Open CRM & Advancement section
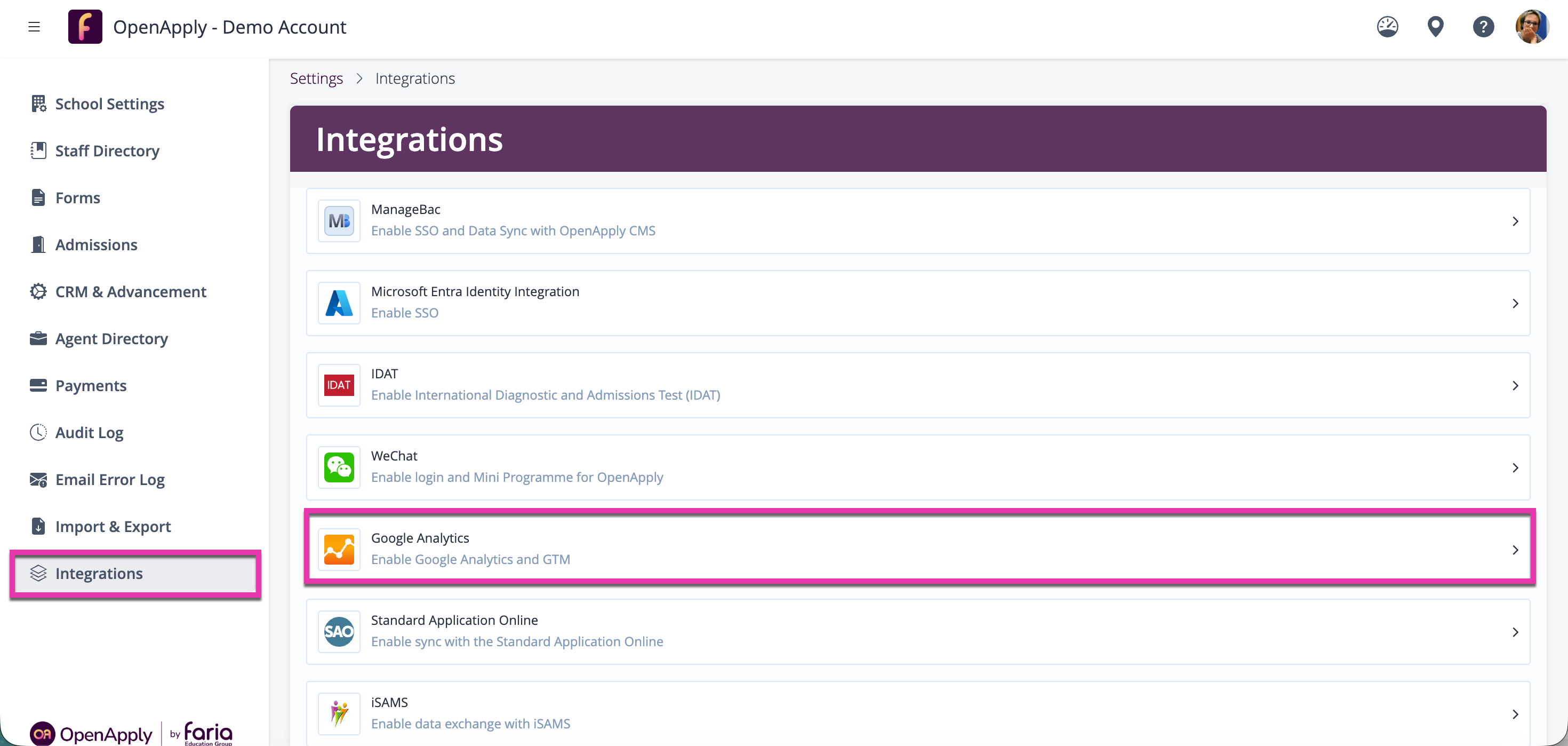 coord(131,291)
